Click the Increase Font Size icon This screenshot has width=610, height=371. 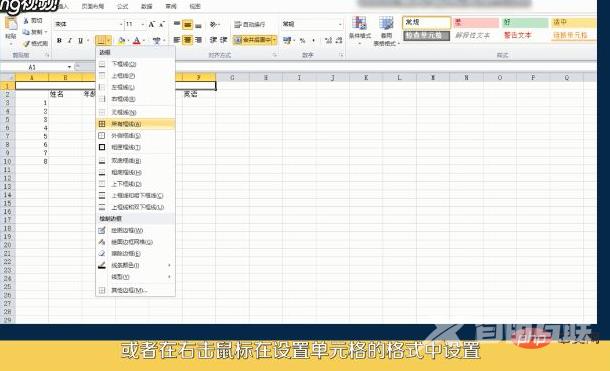coord(152,24)
